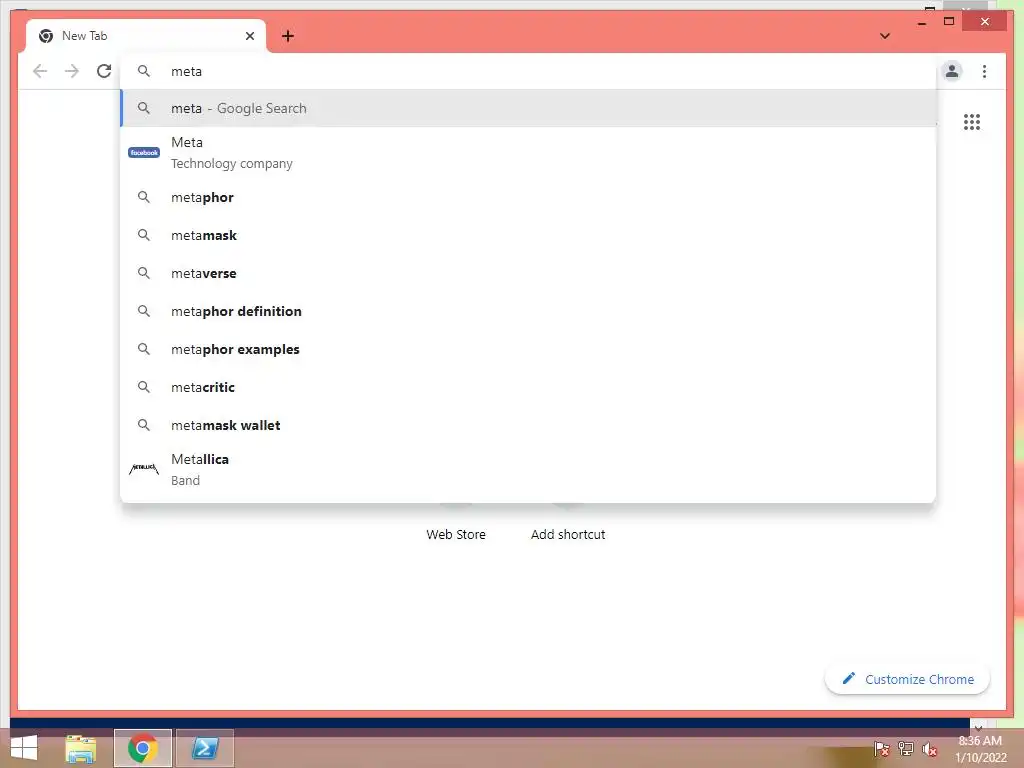Select 'metamask wallet' suggestion
The width and height of the screenshot is (1024, 768).
pyautogui.click(x=528, y=425)
